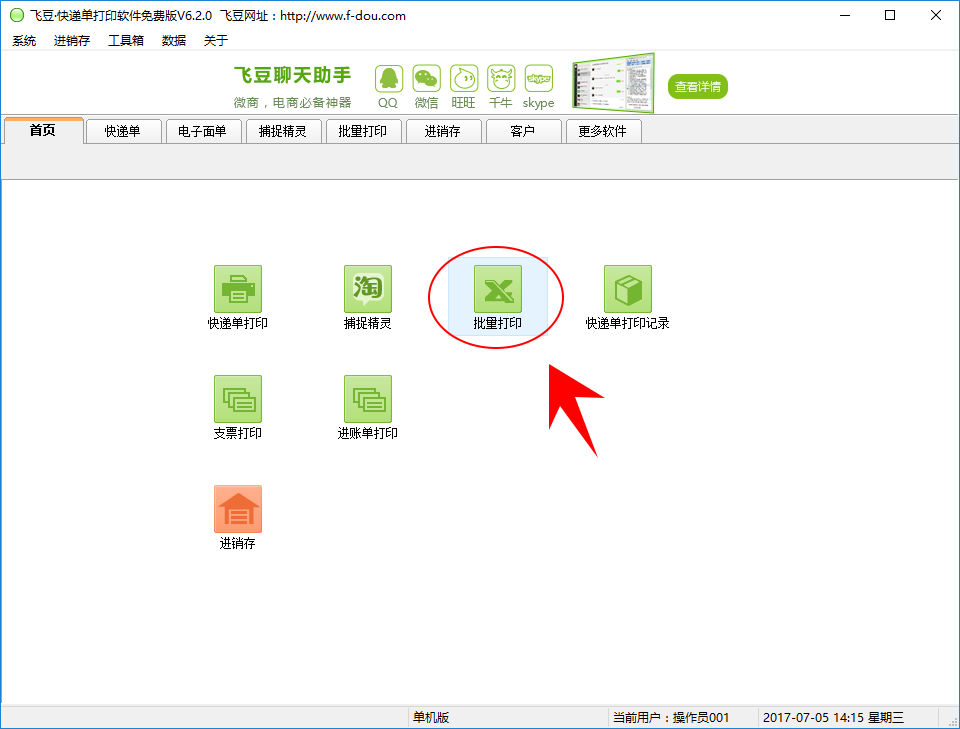Minimize the 飞豆 window
960x729 pixels.
845,15
